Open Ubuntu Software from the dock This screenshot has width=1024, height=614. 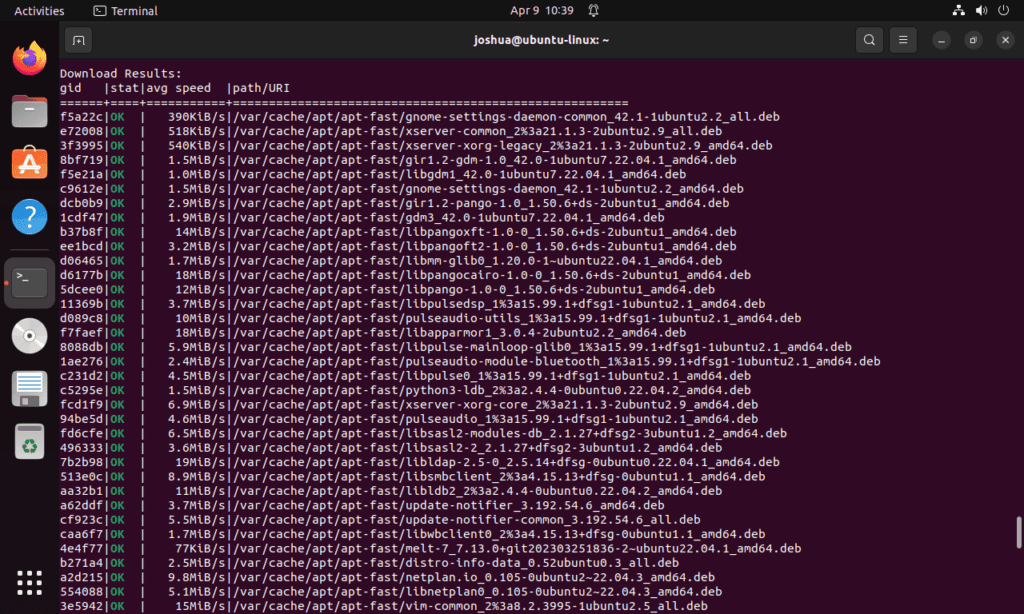click(29, 163)
